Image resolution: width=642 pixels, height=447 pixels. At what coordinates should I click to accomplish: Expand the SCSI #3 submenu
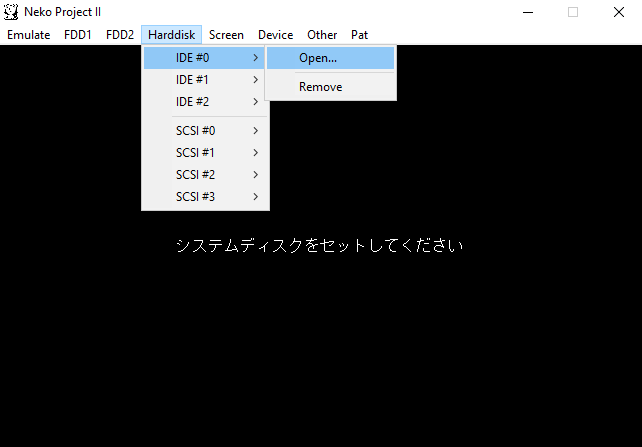coord(204,197)
